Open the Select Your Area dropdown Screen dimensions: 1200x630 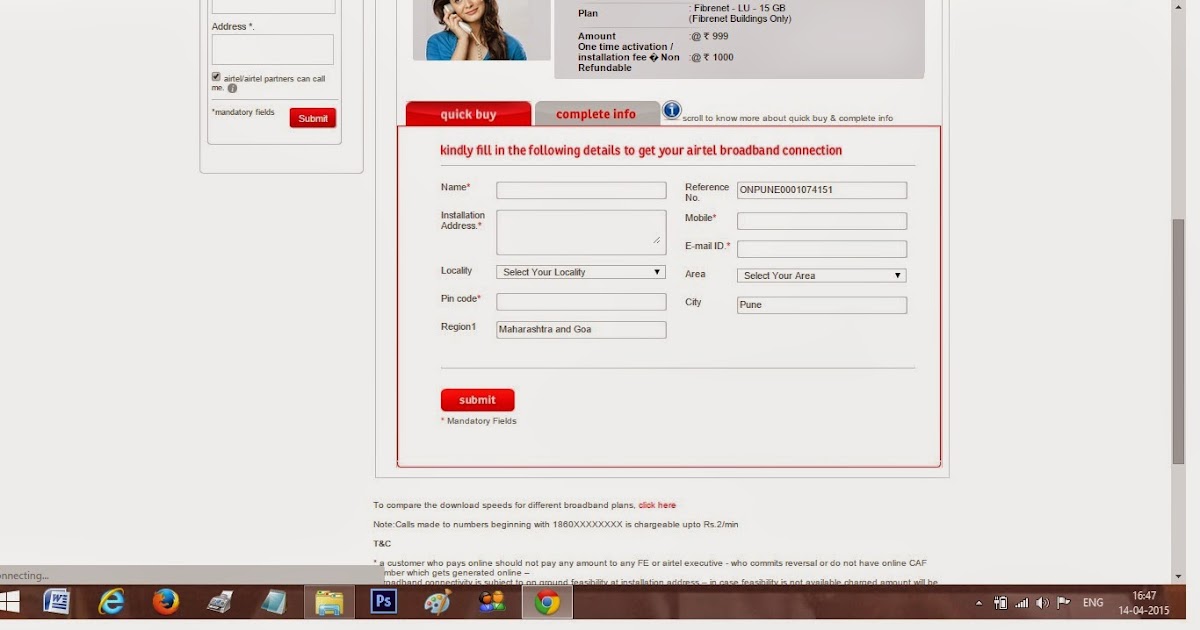[x=822, y=275]
